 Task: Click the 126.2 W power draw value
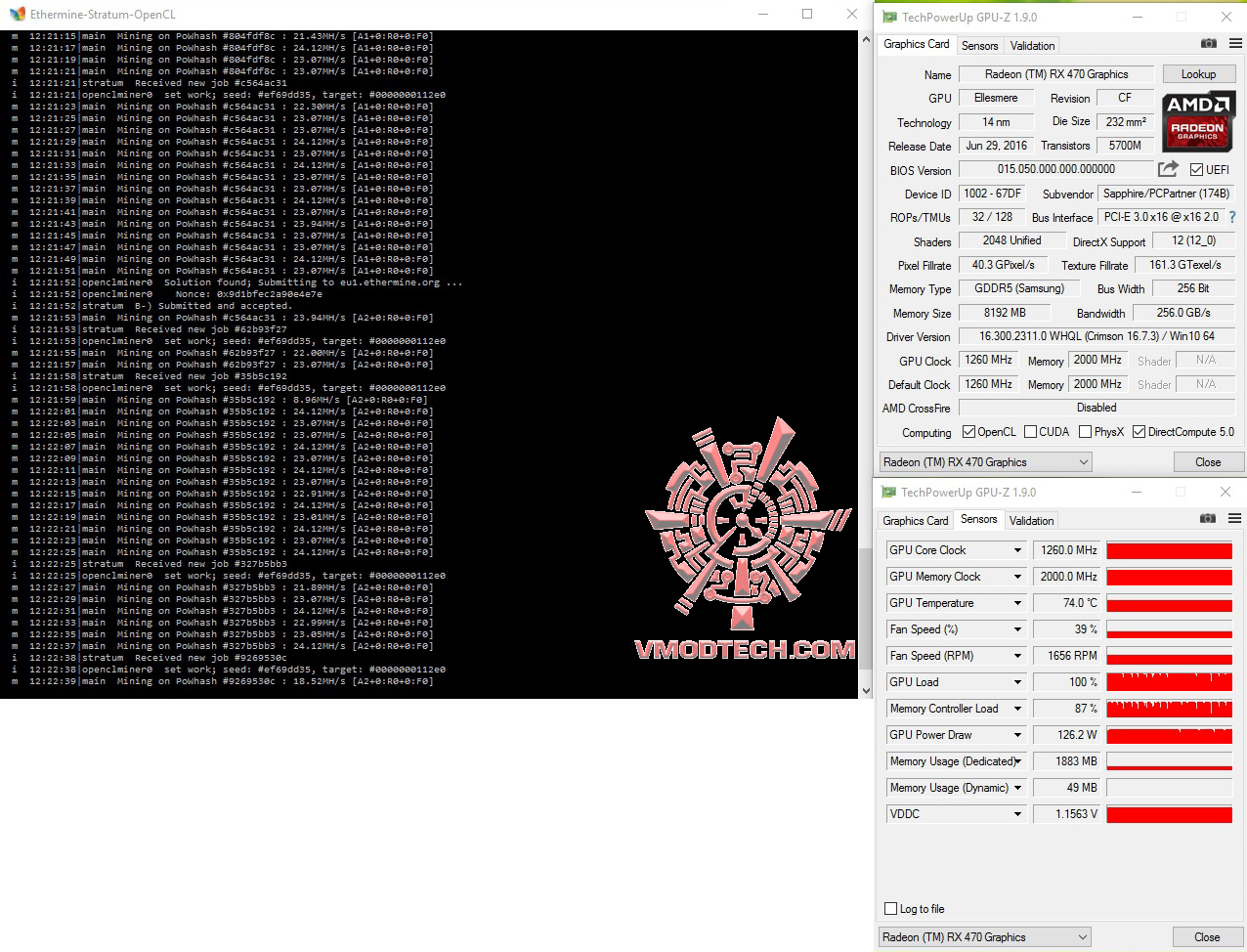point(1067,735)
